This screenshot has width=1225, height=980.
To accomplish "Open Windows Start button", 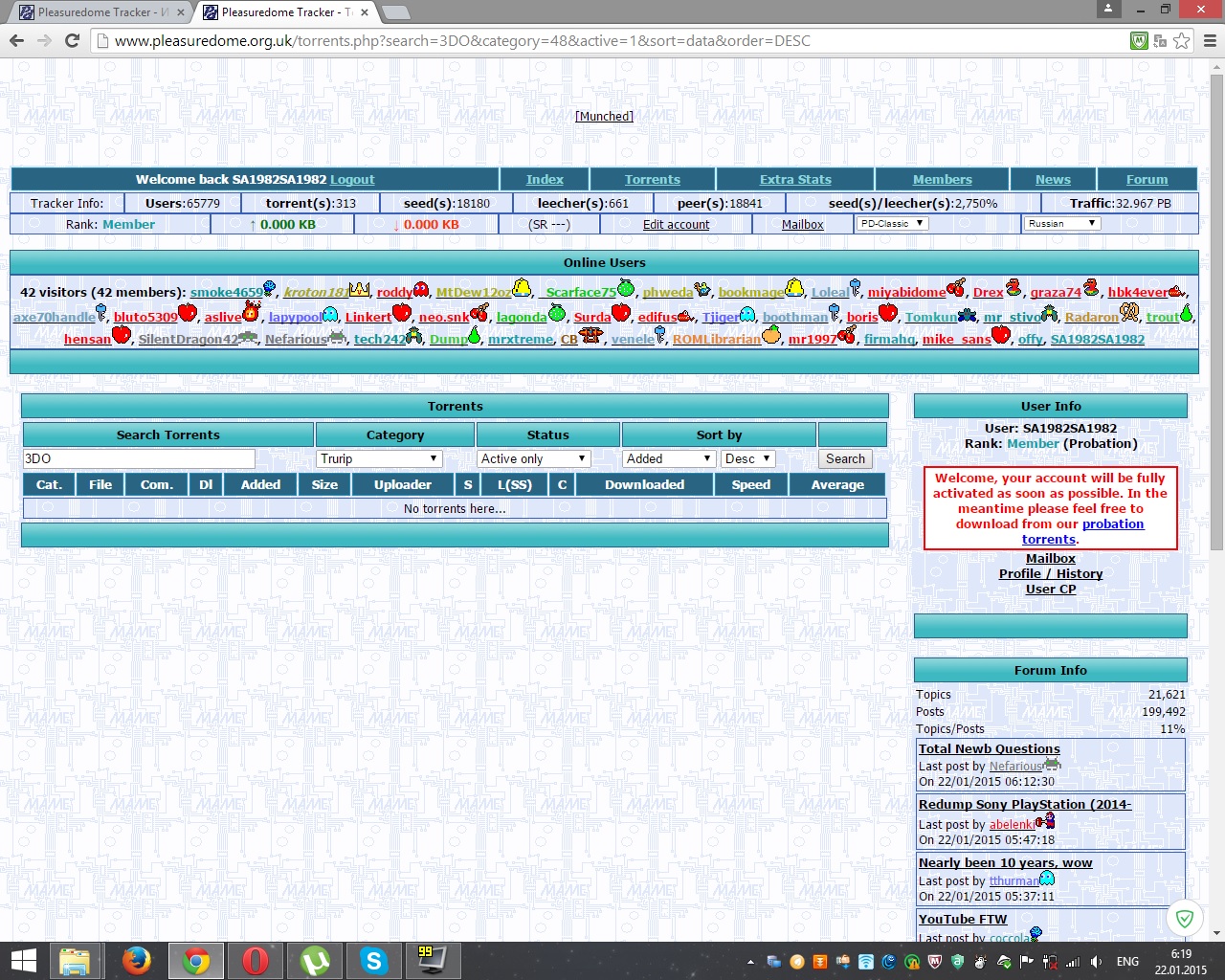I will (23, 961).
